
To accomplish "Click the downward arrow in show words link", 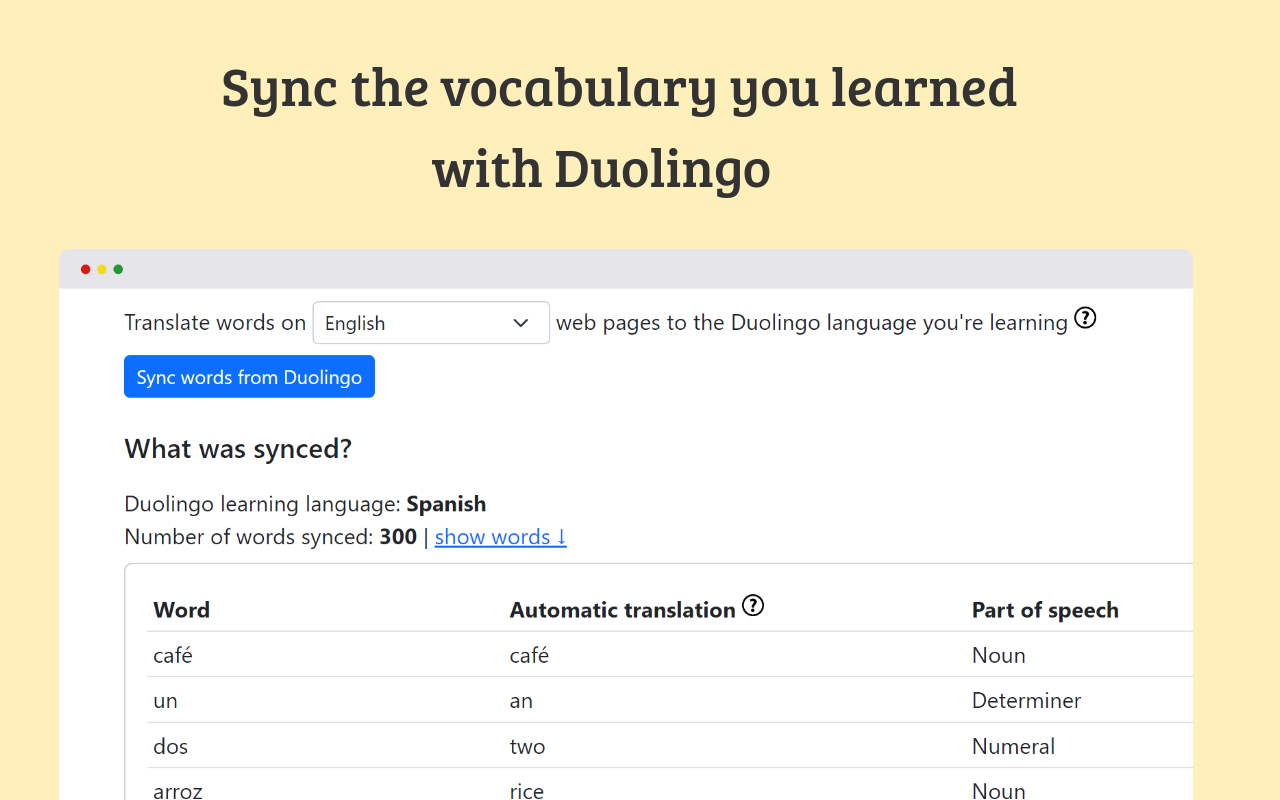I will (561, 537).
